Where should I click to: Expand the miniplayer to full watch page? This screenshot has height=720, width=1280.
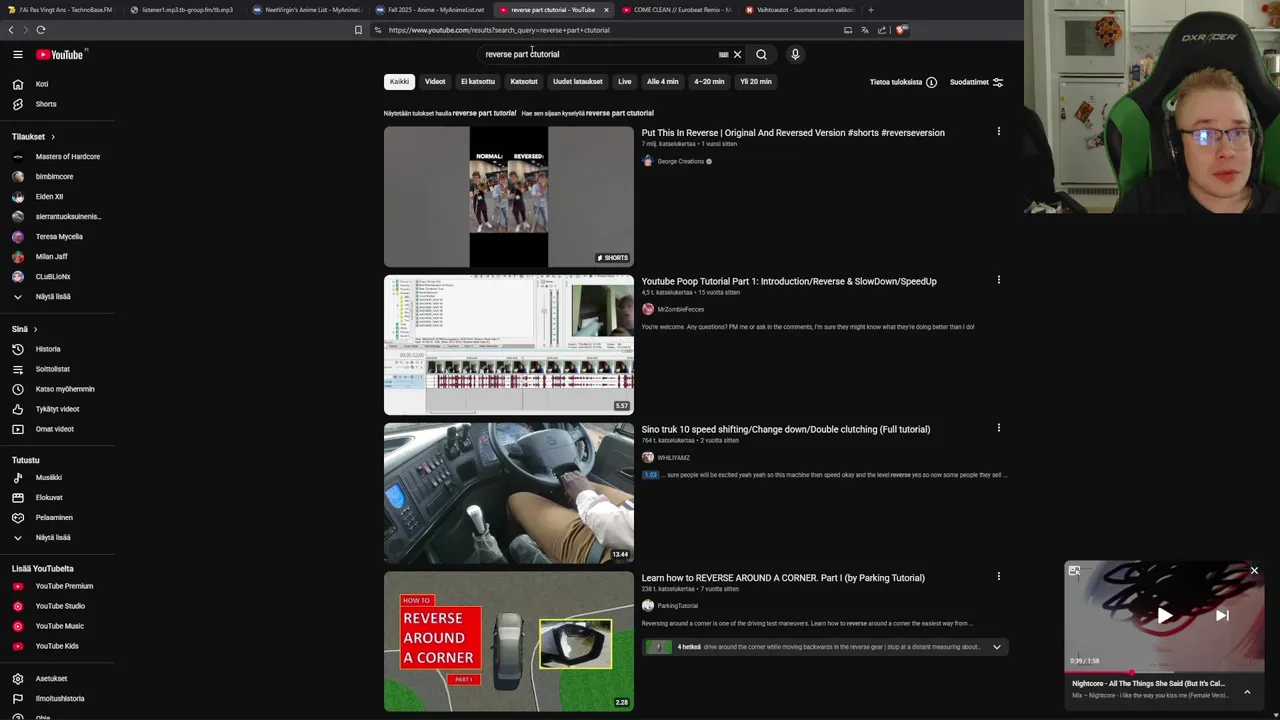(x=1074, y=571)
